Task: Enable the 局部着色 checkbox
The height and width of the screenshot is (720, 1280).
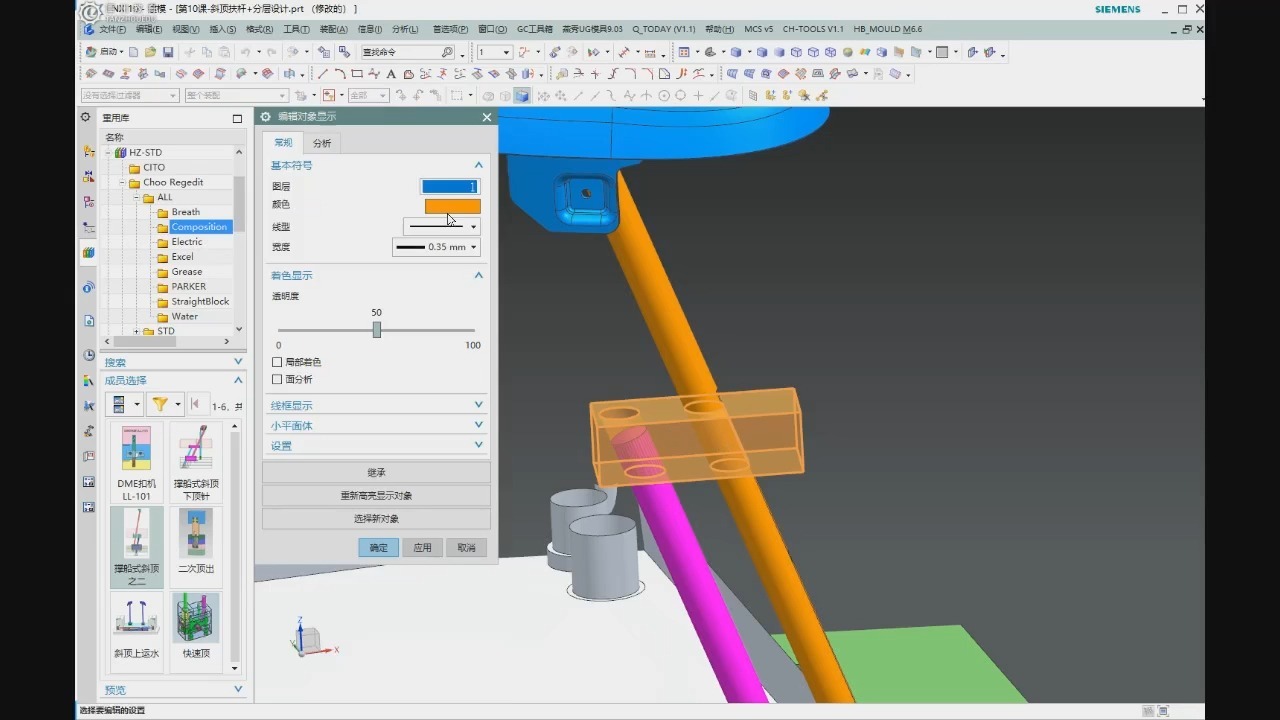Action: click(x=277, y=362)
